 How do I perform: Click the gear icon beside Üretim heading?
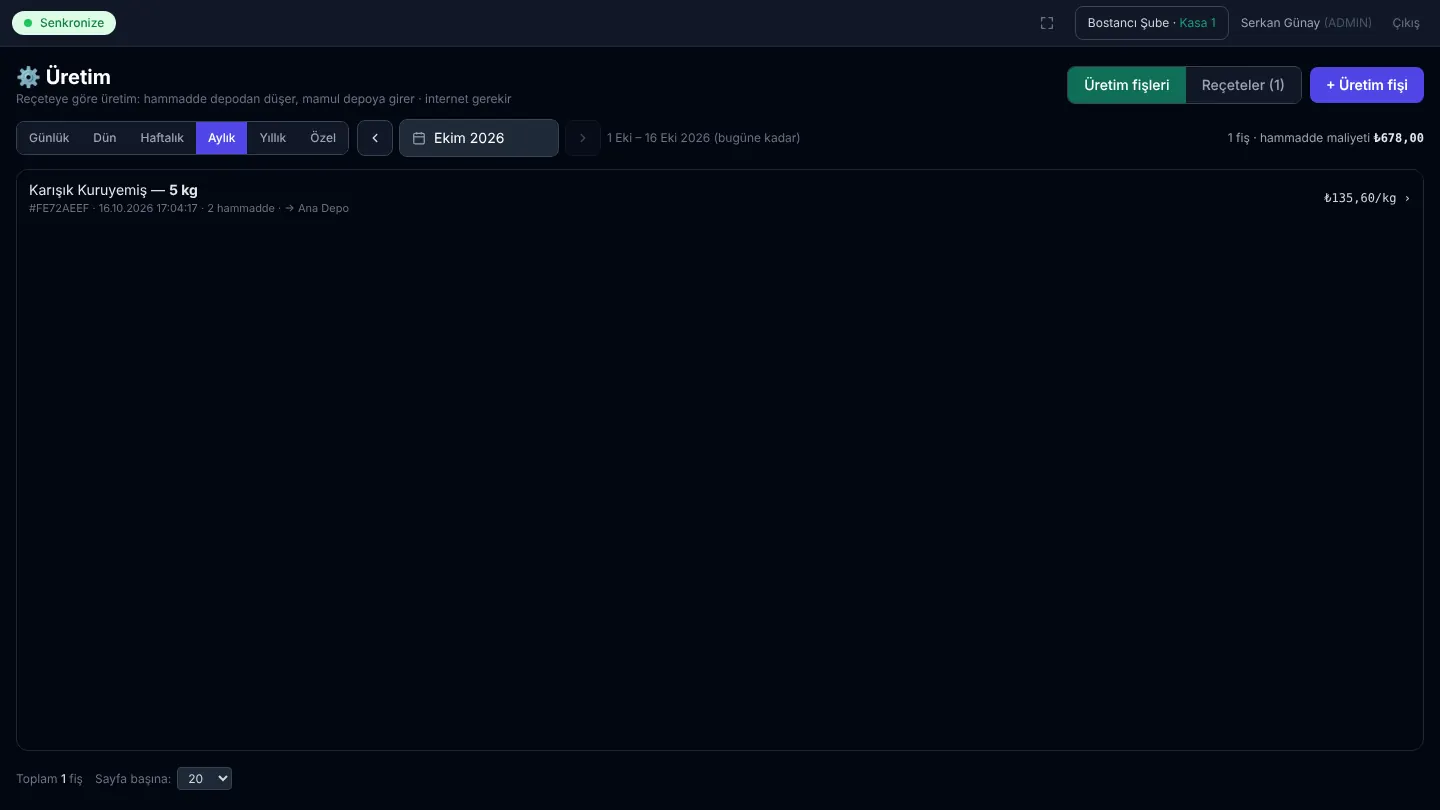[x=28, y=77]
